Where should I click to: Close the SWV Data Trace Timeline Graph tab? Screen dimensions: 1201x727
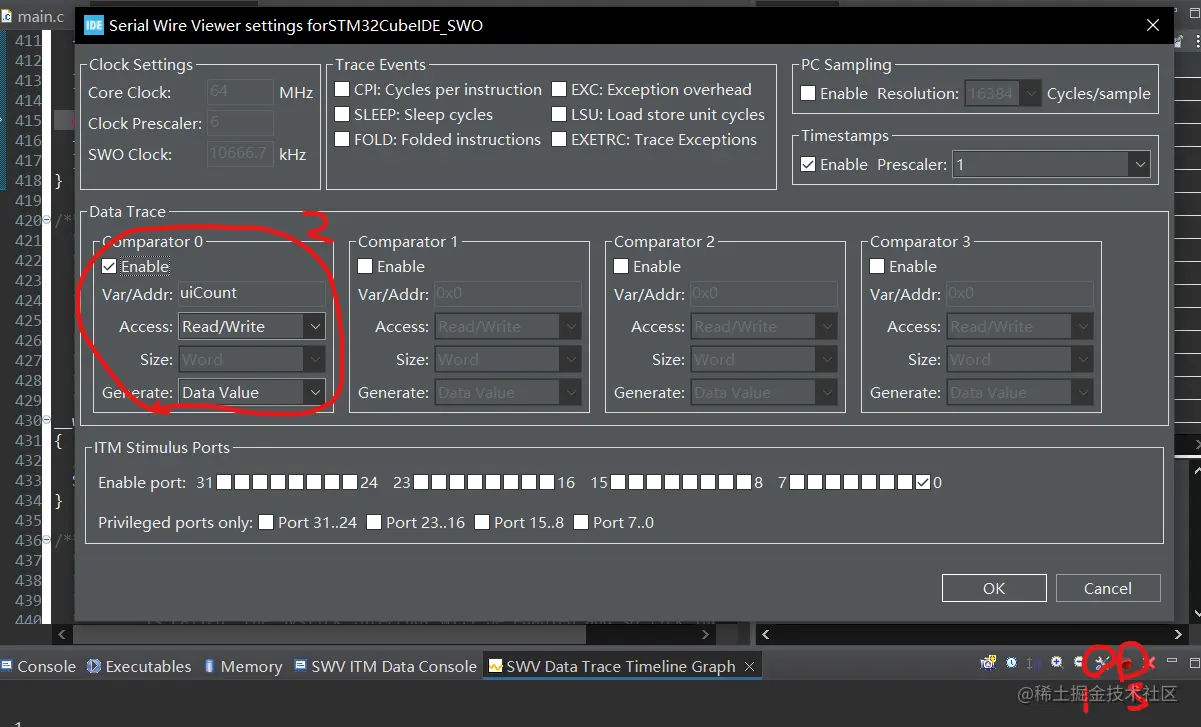tap(749, 666)
